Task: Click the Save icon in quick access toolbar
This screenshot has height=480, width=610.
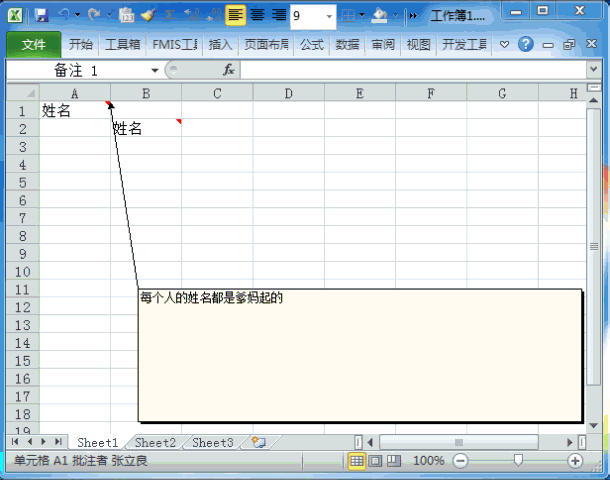Action: tap(41, 15)
